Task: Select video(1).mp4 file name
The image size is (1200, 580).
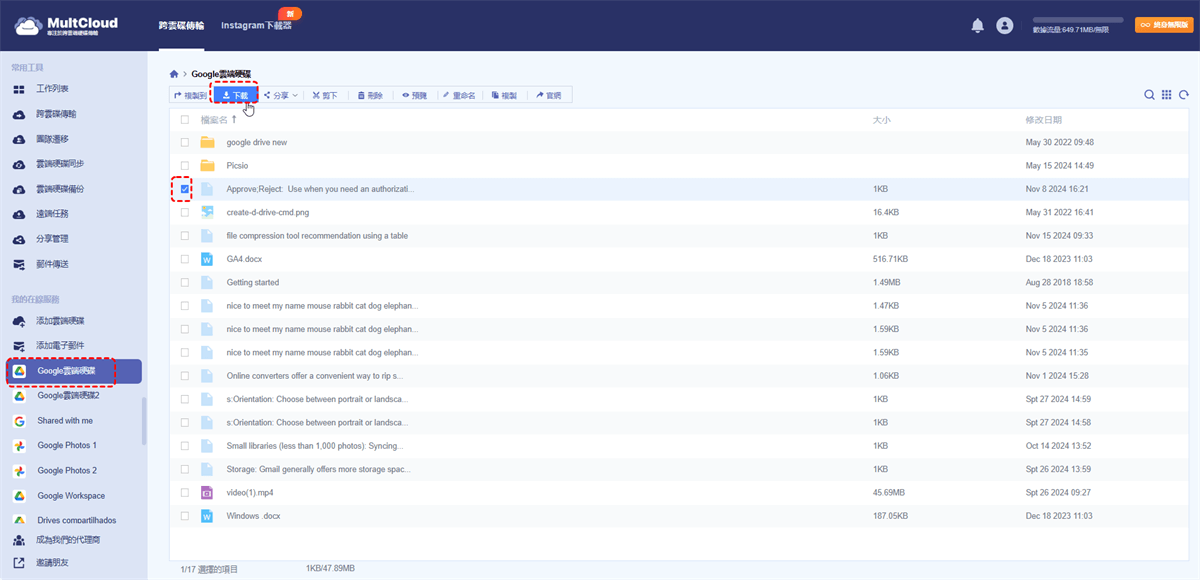Action: coord(252,492)
